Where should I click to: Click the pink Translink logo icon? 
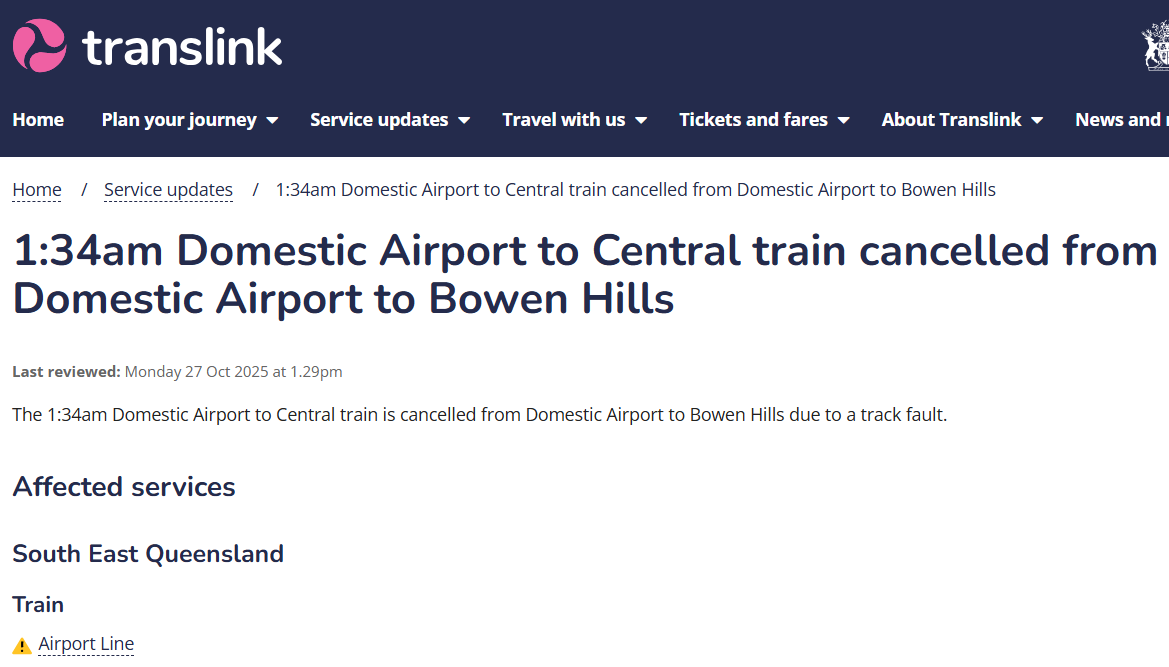[x=39, y=46]
